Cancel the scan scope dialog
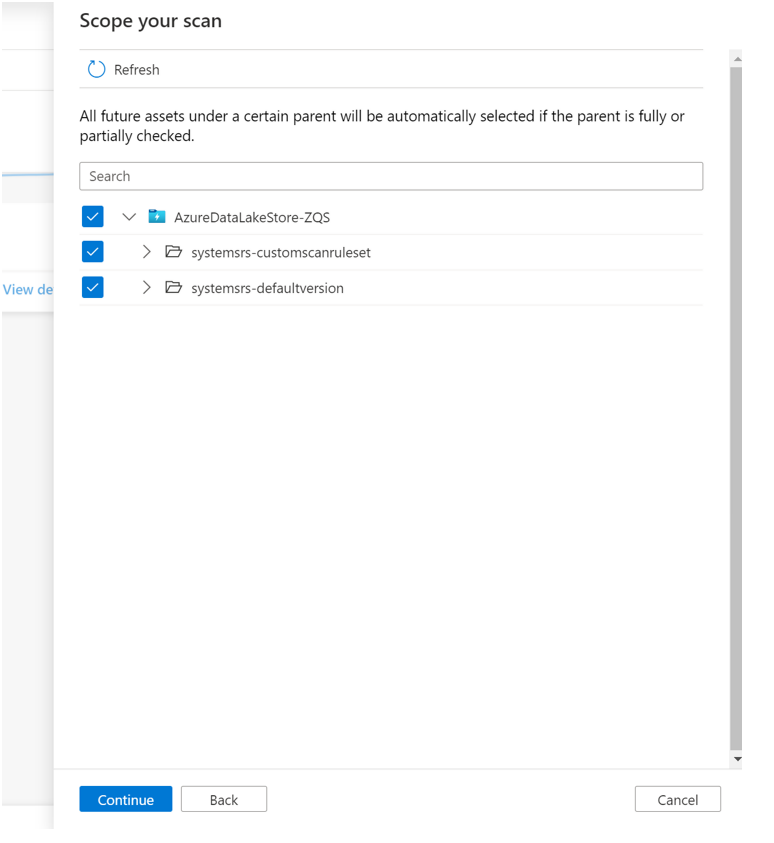The height and width of the screenshot is (843, 774). (x=677, y=799)
